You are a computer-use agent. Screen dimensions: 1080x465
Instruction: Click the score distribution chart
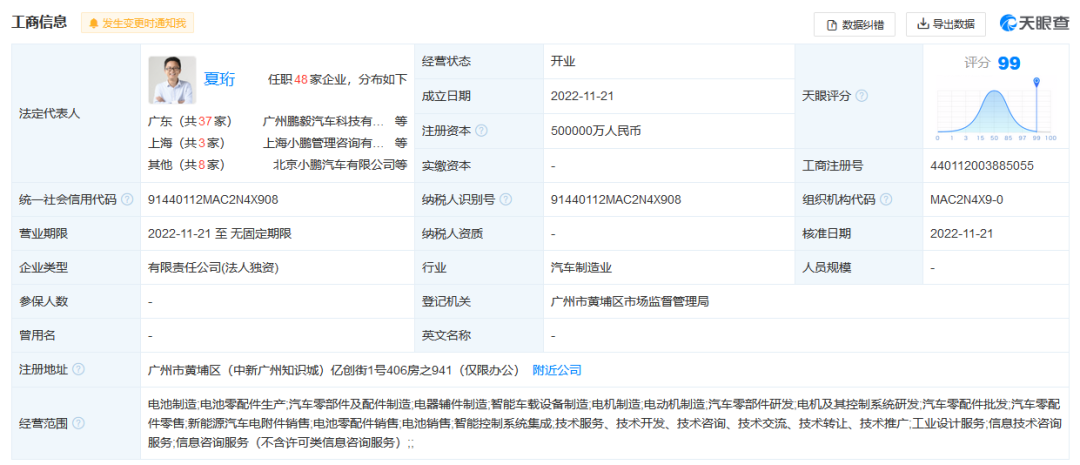click(996, 110)
